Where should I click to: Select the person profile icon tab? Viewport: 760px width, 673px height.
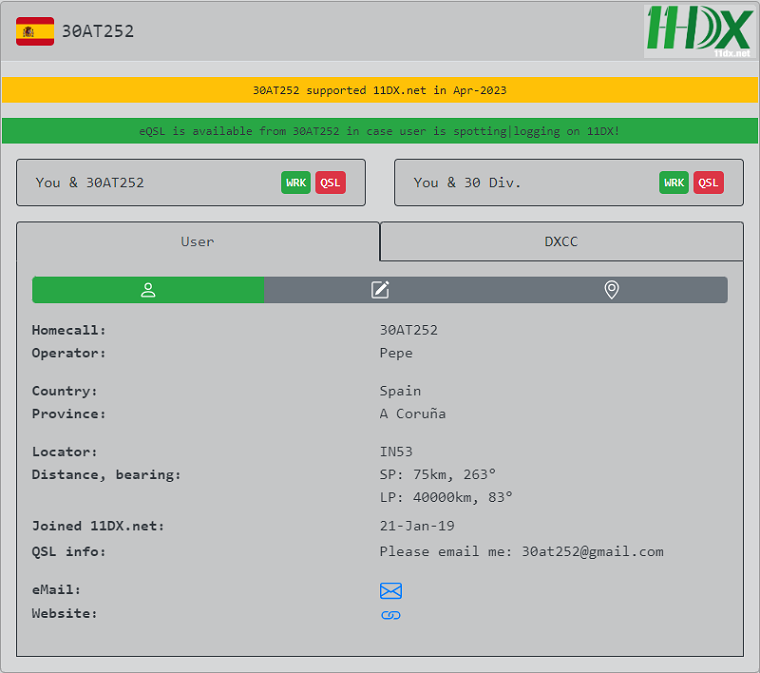pos(148,290)
